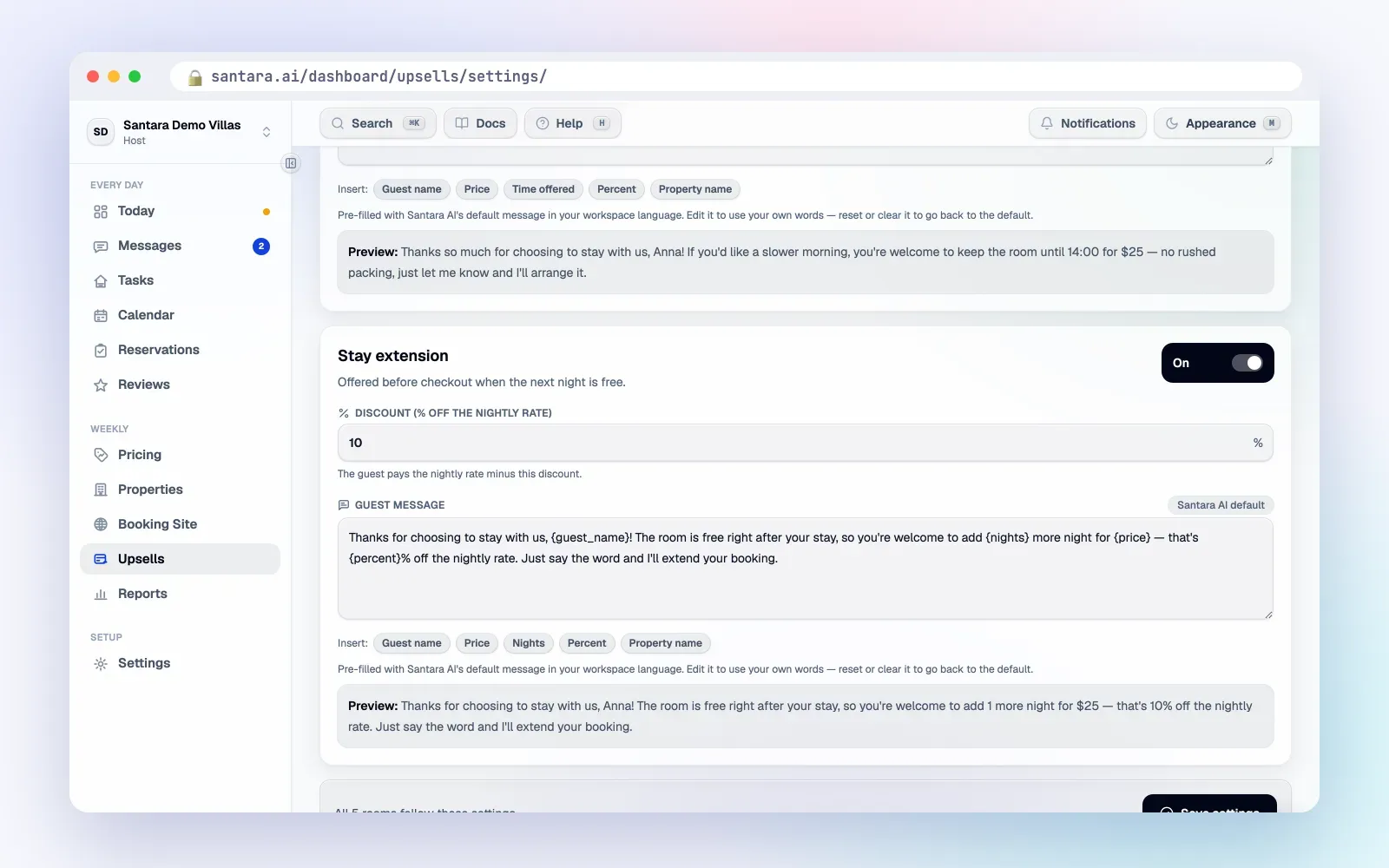Image resolution: width=1389 pixels, height=868 pixels.
Task: Insert Percent chip beside Time offered
Action: (x=616, y=189)
